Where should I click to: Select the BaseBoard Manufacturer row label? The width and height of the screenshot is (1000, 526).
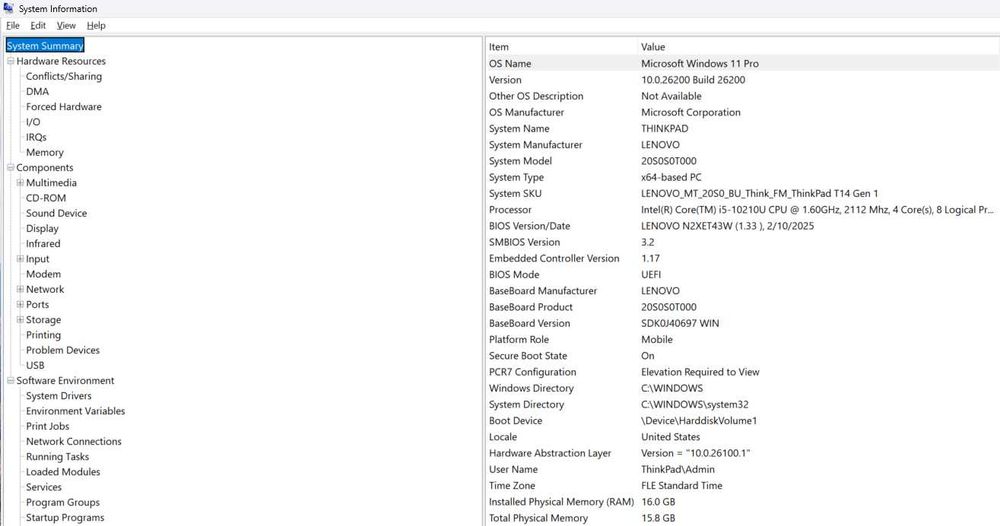point(543,291)
